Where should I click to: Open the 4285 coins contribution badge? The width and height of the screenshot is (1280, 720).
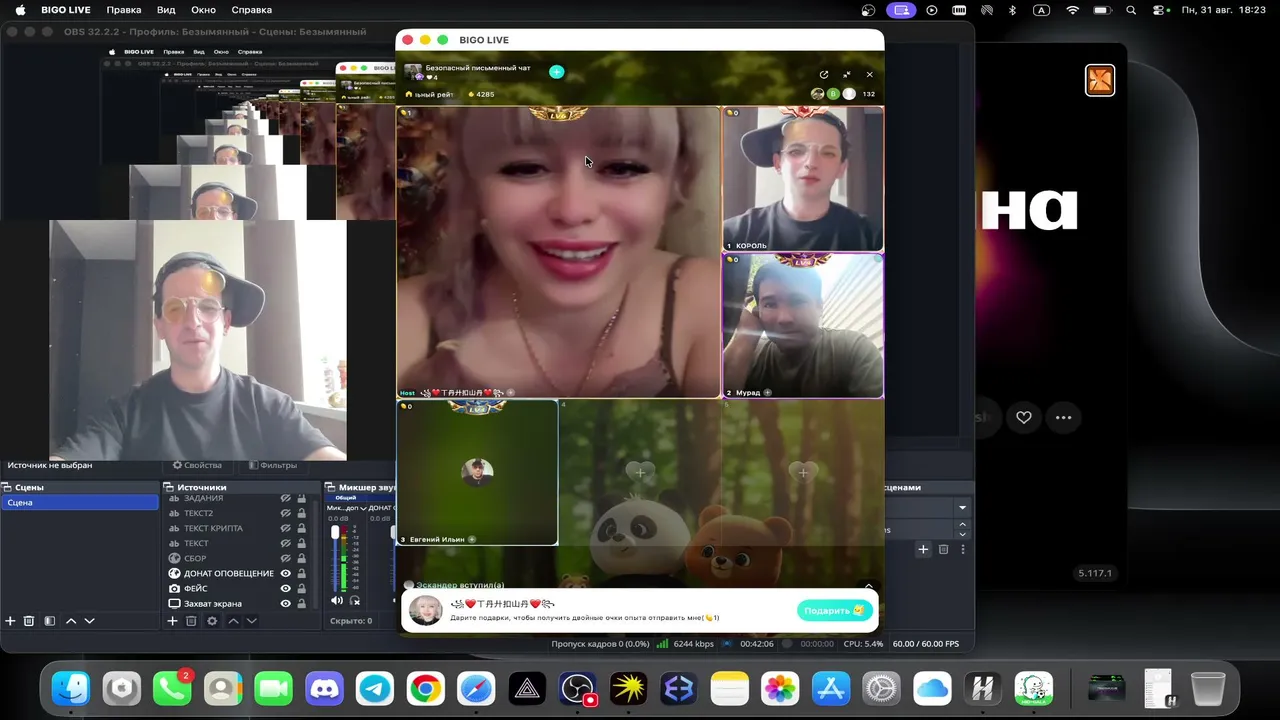point(481,94)
